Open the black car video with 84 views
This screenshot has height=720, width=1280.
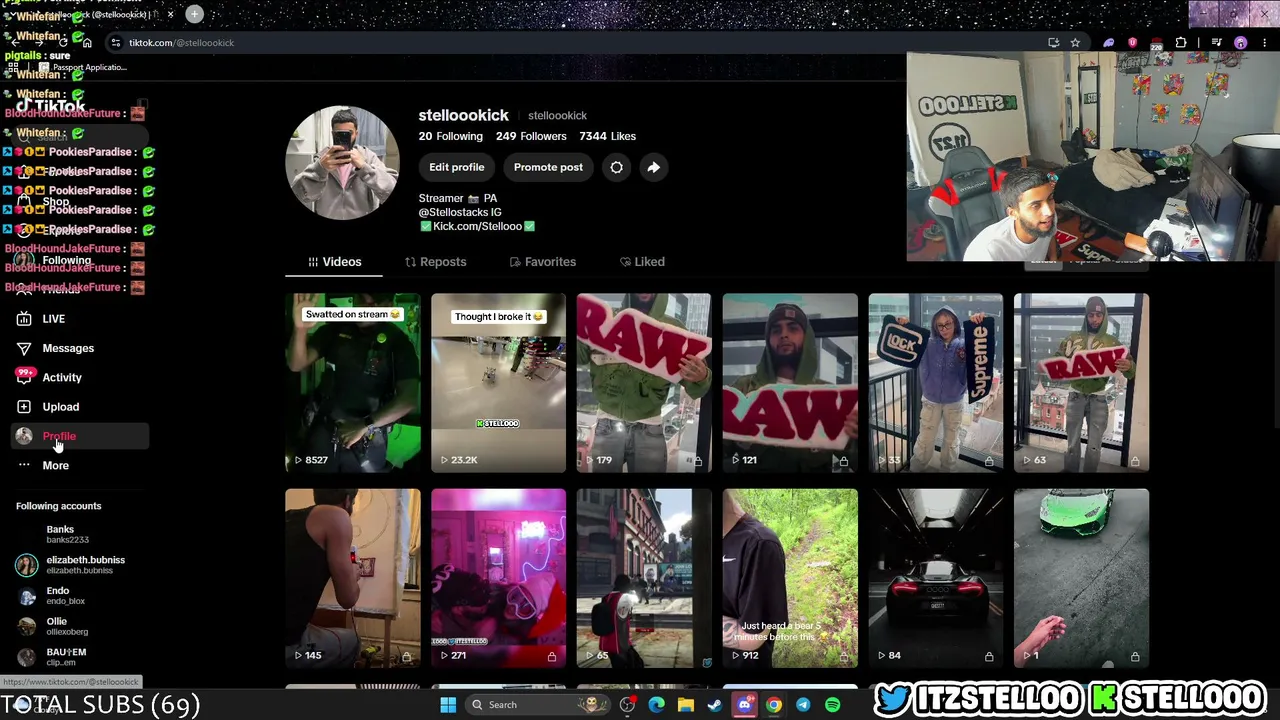coord(936,578)
